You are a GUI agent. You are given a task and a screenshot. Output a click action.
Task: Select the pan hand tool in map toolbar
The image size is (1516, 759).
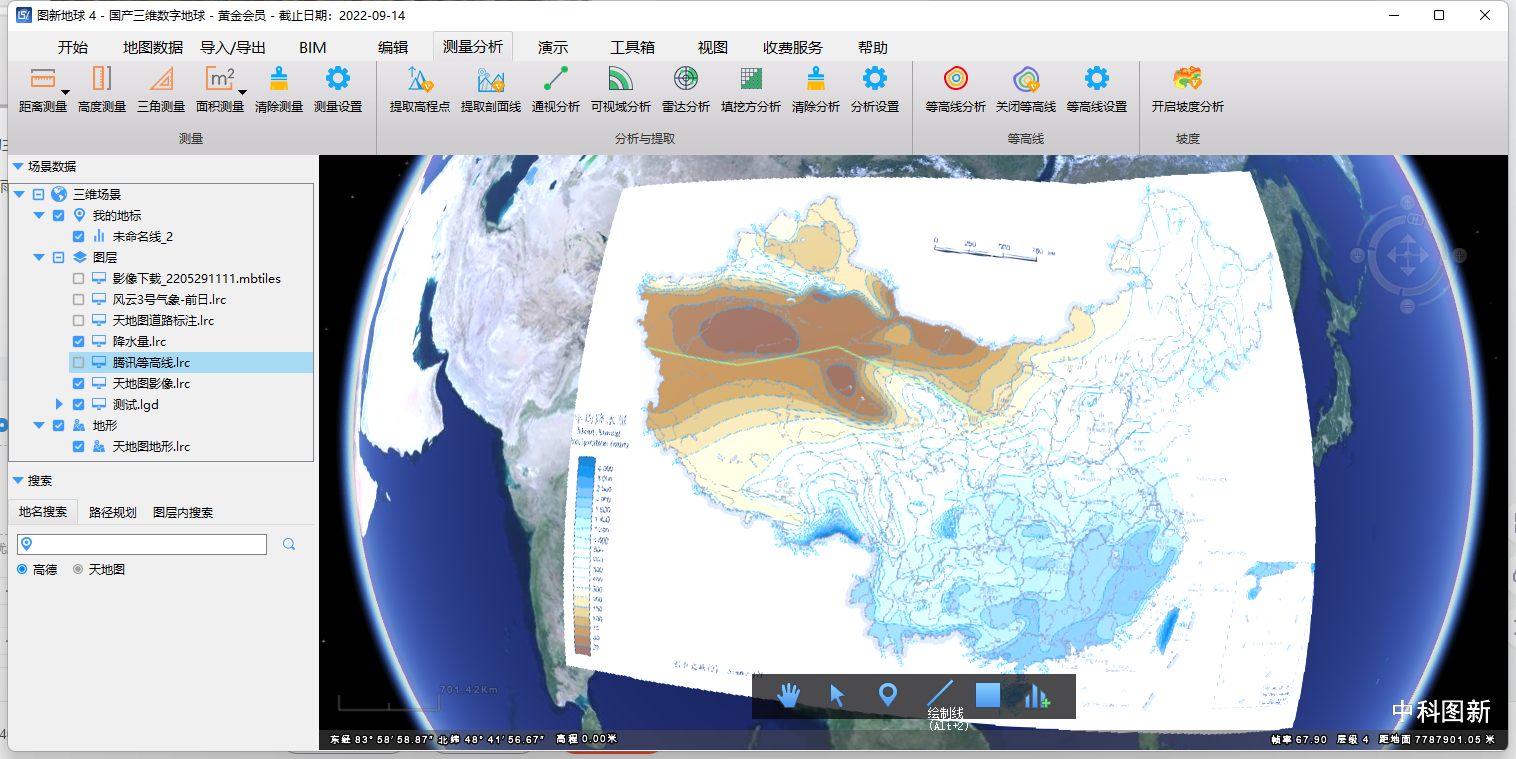(x=790, y=695)
